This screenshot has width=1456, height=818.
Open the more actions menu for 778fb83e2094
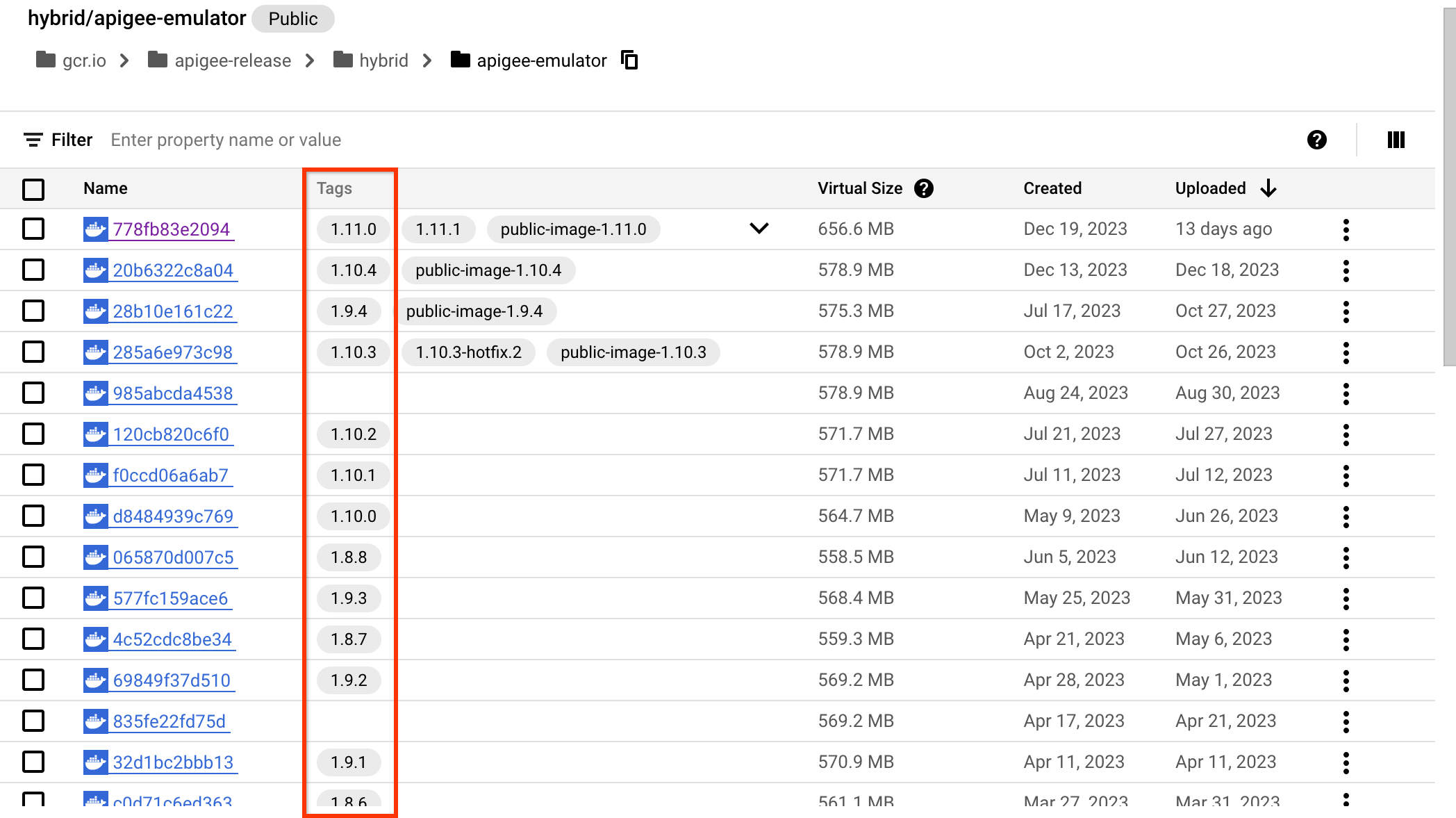click(1346, 229)
